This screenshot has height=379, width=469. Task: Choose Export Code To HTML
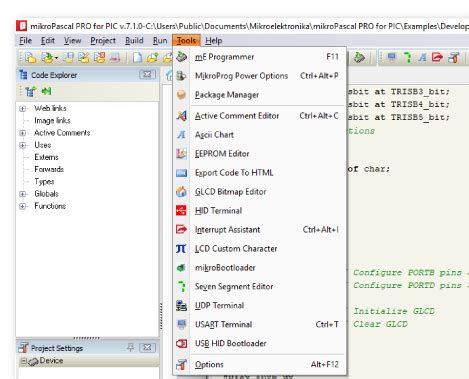click(259, 173)
